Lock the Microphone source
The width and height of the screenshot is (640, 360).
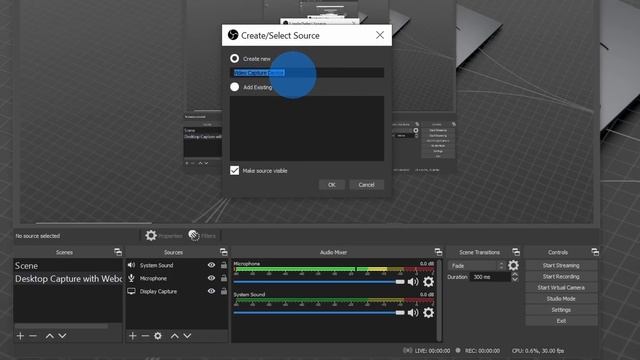coord(224,278)
